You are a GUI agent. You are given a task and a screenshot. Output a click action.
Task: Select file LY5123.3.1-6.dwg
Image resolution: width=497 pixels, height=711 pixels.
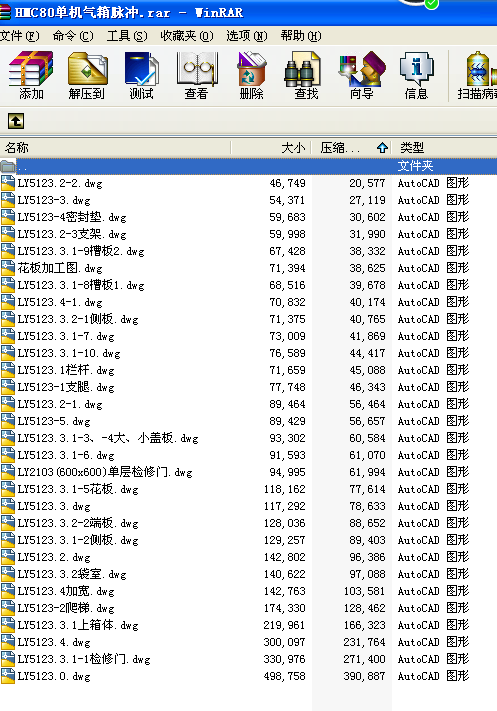[66, 455]
